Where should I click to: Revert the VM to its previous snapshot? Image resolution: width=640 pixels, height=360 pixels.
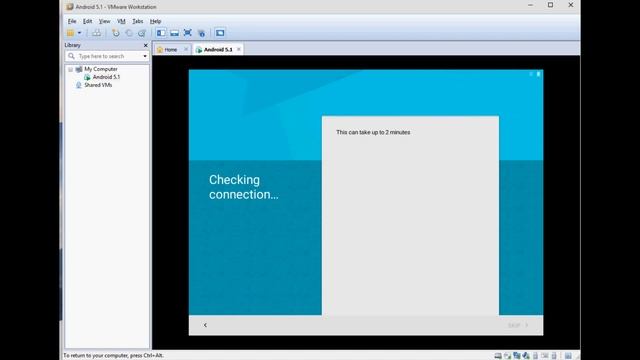(129, 33)
